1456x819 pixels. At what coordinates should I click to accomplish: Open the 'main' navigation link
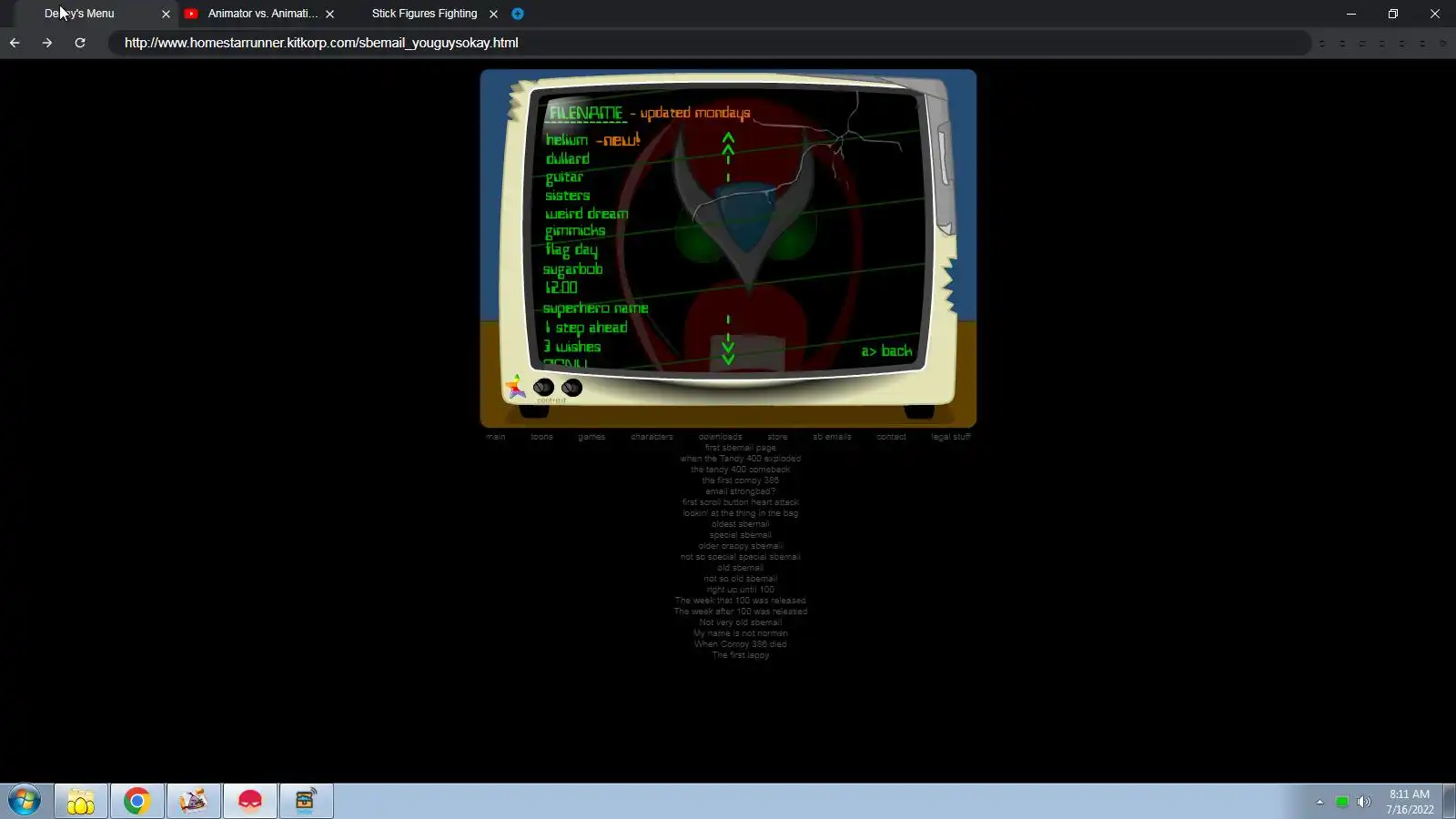(x=496, y=437)
